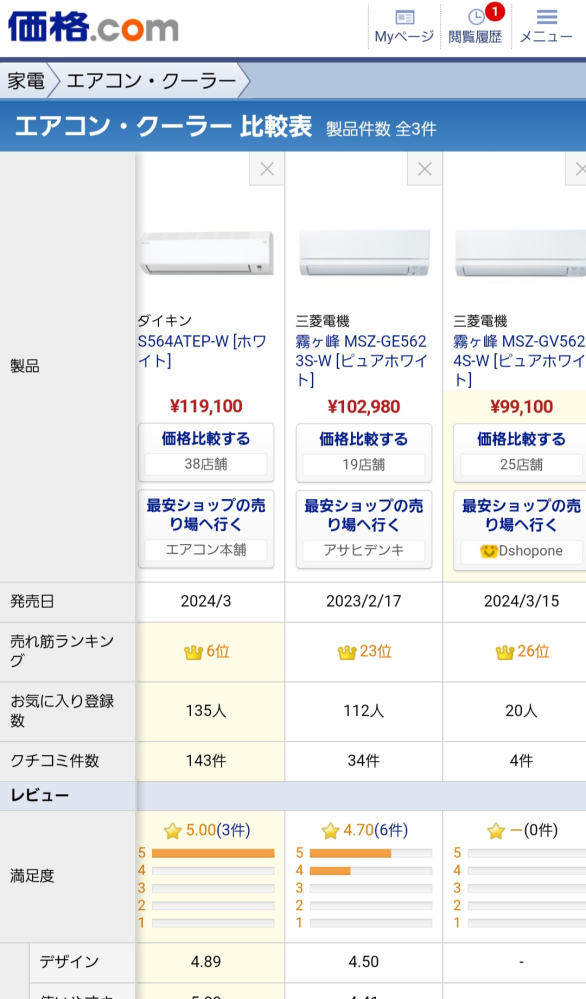Go to cheapest shop アサヒデンキ
Screen dimensions: 586x999
[x=364, y=529]
